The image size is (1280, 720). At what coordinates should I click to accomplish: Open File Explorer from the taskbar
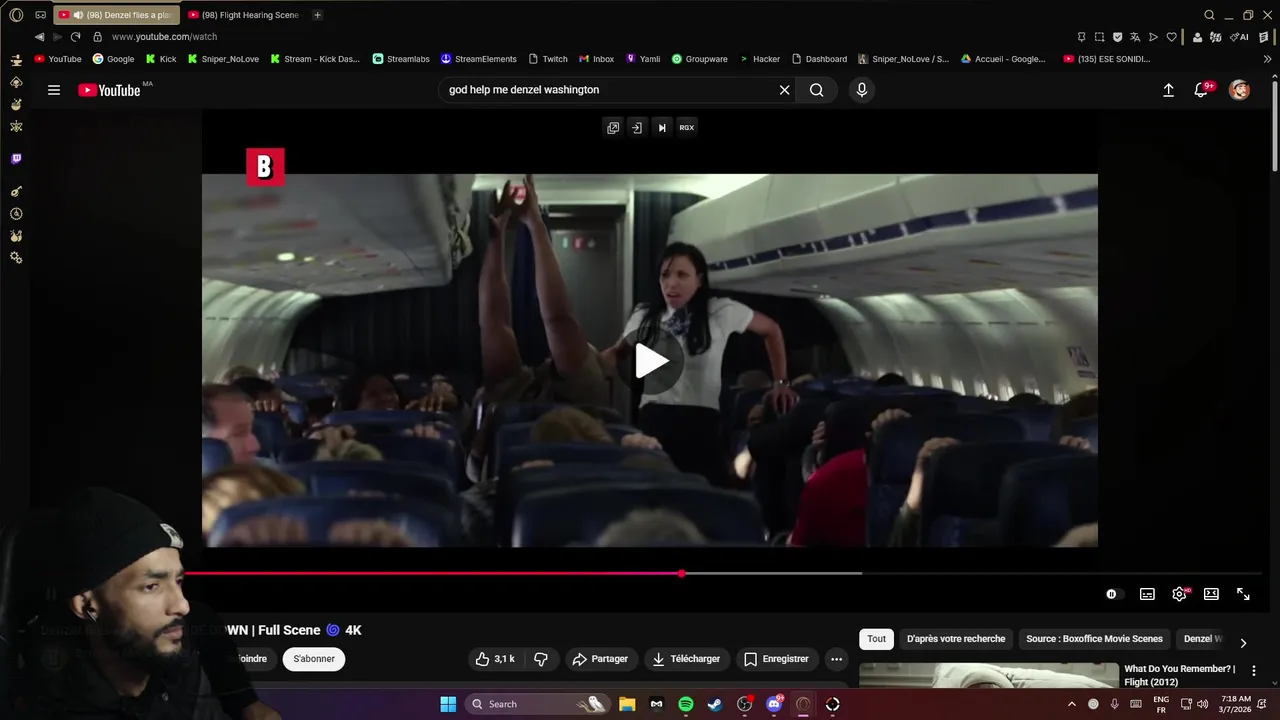point(627,704)
